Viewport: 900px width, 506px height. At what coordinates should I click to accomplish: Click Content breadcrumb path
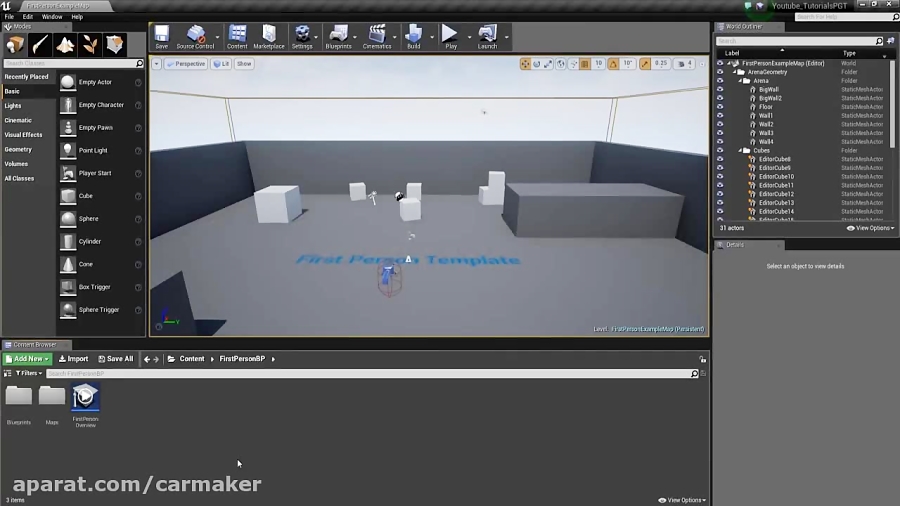192,359
